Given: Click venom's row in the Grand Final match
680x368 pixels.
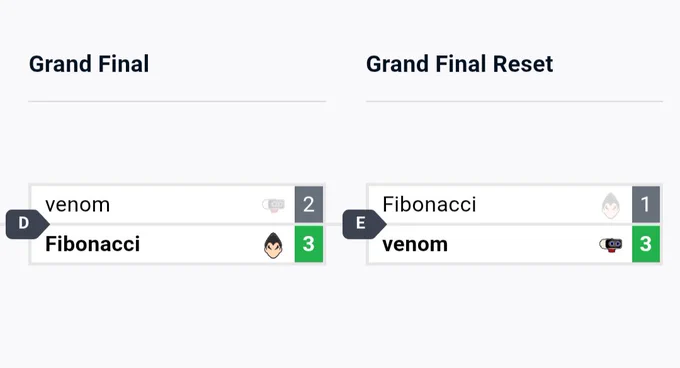Looking at the screenshot, I should [x=177, y=205].
